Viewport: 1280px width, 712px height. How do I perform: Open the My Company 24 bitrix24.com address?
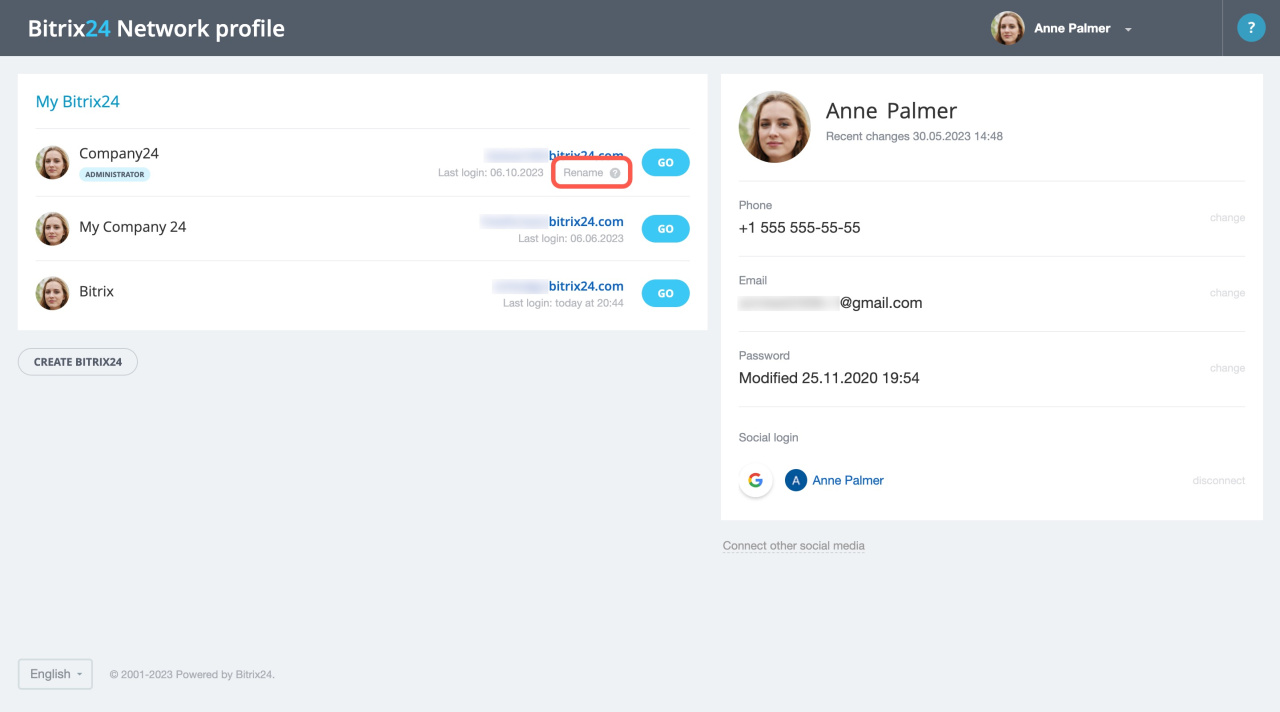(552, 222)
